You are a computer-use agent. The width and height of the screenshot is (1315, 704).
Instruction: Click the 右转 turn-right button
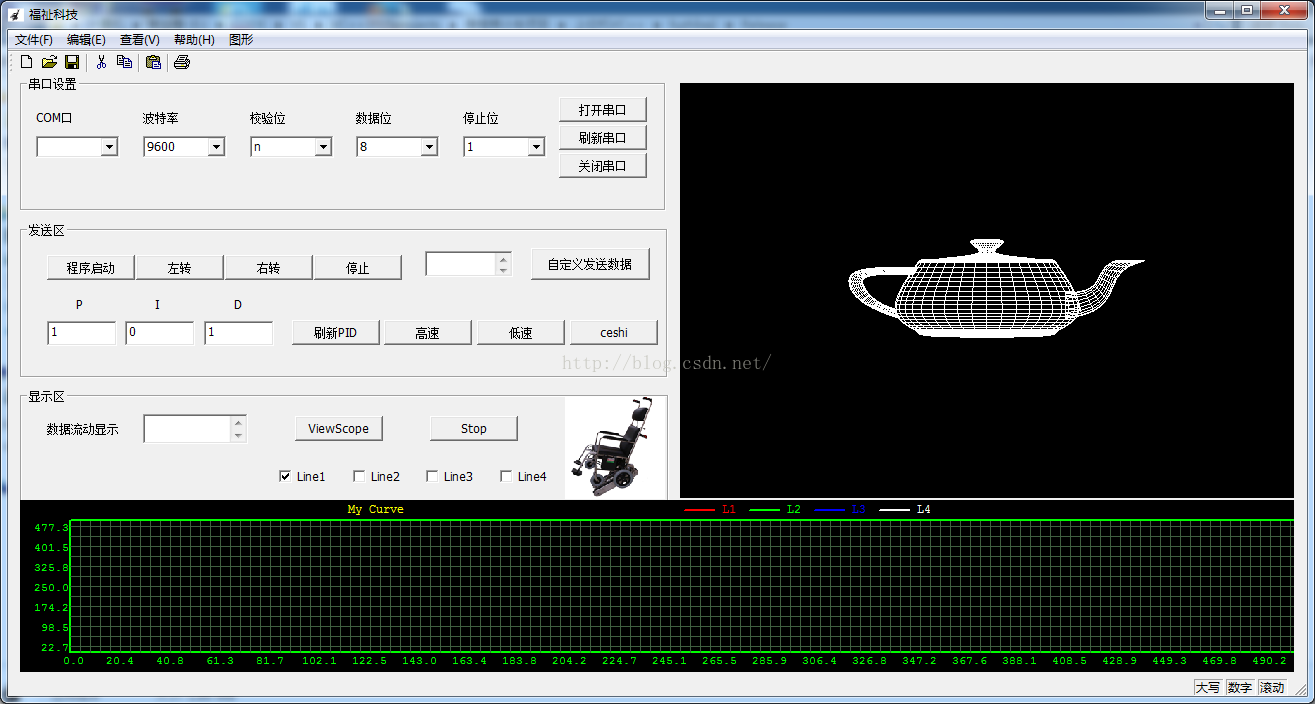tap(269, 268)
